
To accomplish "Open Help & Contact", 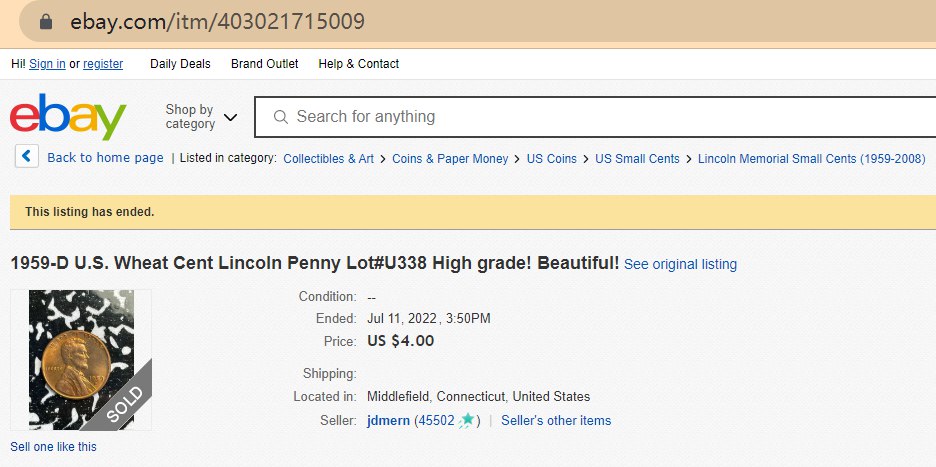I will (358, 64).
